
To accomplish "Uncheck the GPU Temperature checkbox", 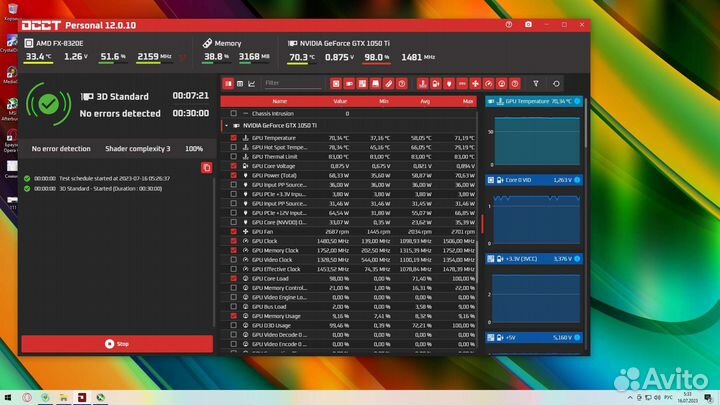I will coord(234,138).
